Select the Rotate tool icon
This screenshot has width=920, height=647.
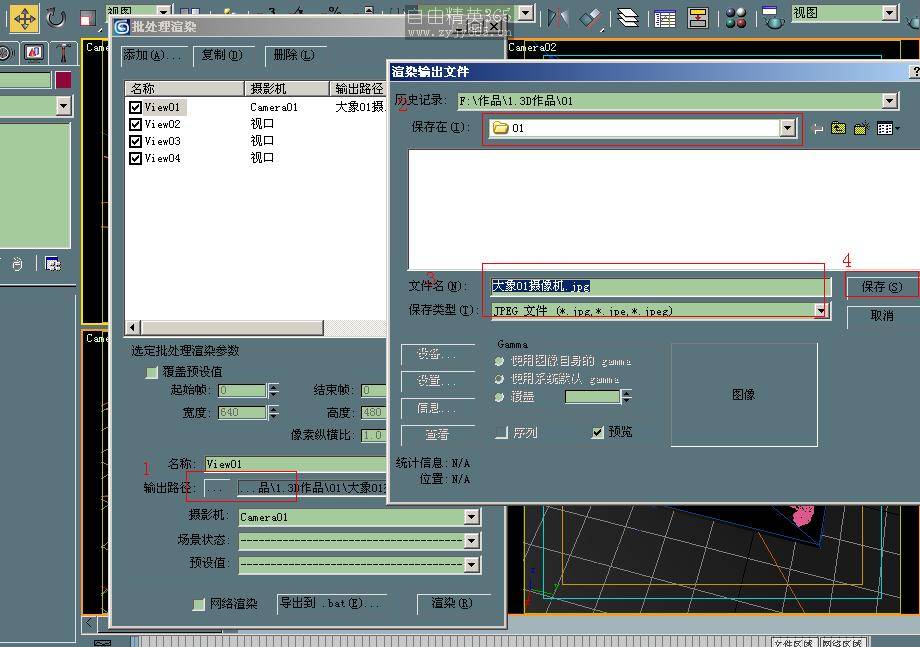[57, 17]
